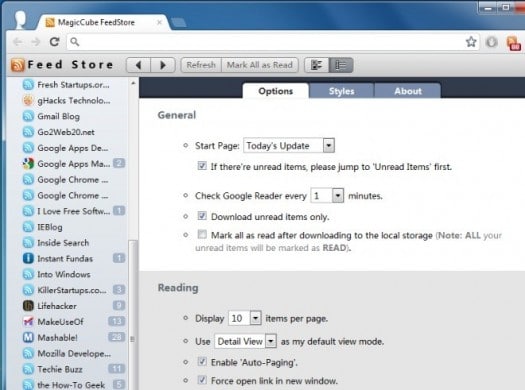Click the browser back arrow
This screenshot has width=525, height=390.
pos(18,42)
